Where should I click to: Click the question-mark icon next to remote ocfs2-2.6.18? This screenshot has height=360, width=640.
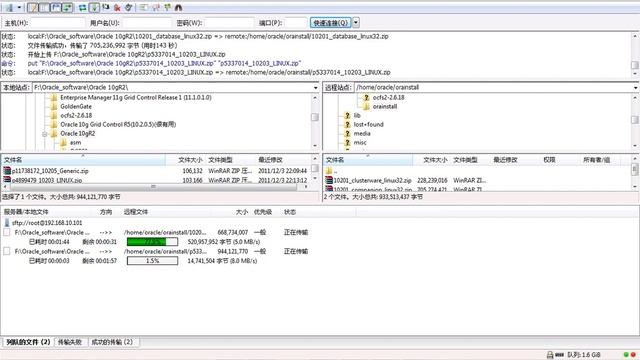point(366,98)
